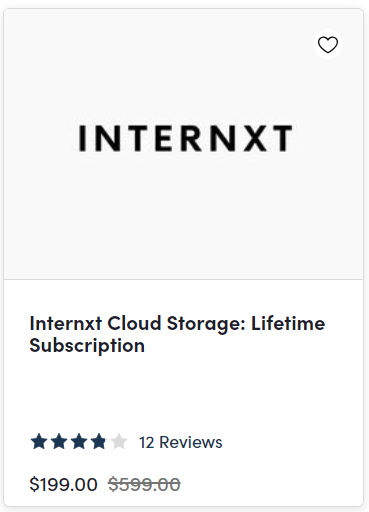Click the fourth filled rating star
This screenshot has width=369, height=512.
tap(99, 442)
